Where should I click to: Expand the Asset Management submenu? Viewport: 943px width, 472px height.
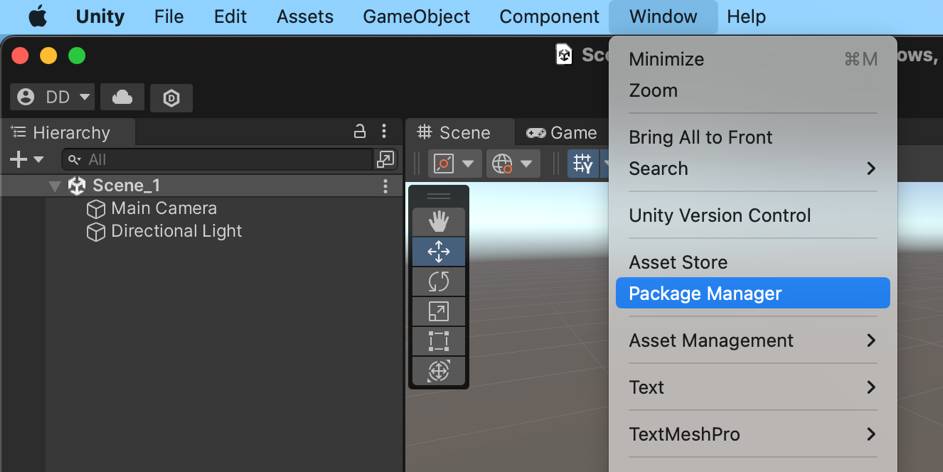751,340
